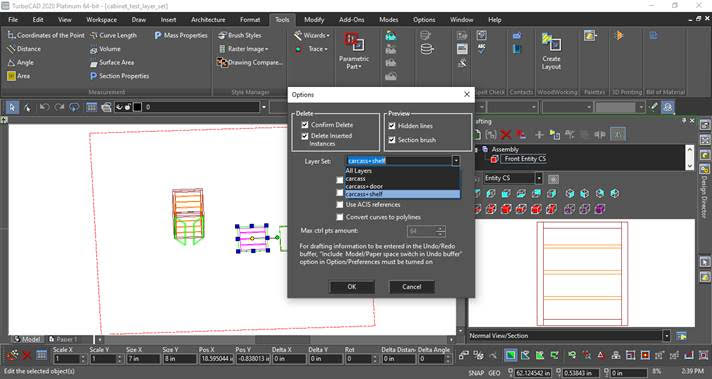Open Section Properties tool
Viewport: 712px width, 379px height.
(119, 76)
